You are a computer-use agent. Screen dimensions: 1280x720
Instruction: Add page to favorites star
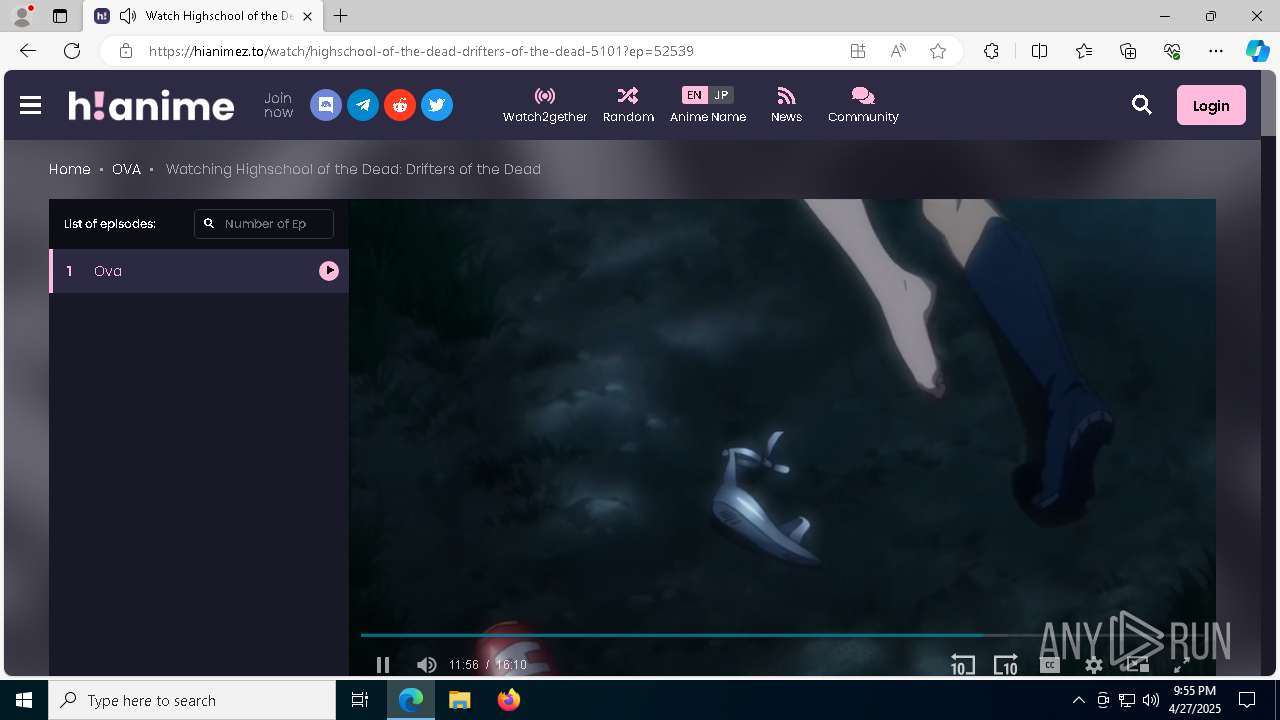[x=938, y=51]
